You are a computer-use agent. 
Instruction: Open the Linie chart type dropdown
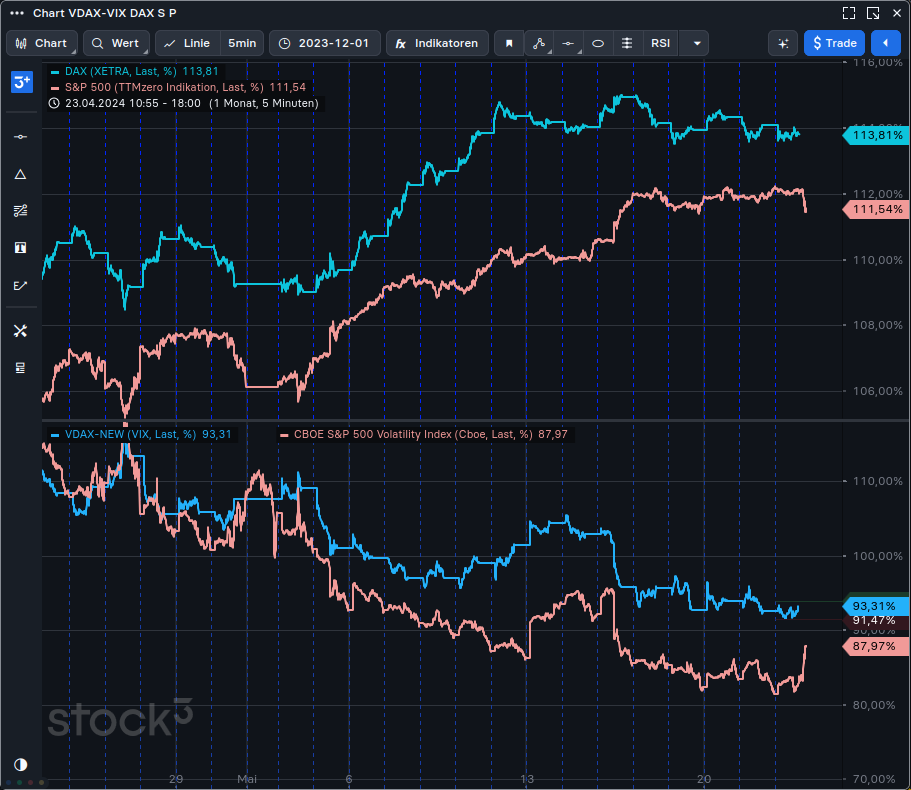(187, 43)
